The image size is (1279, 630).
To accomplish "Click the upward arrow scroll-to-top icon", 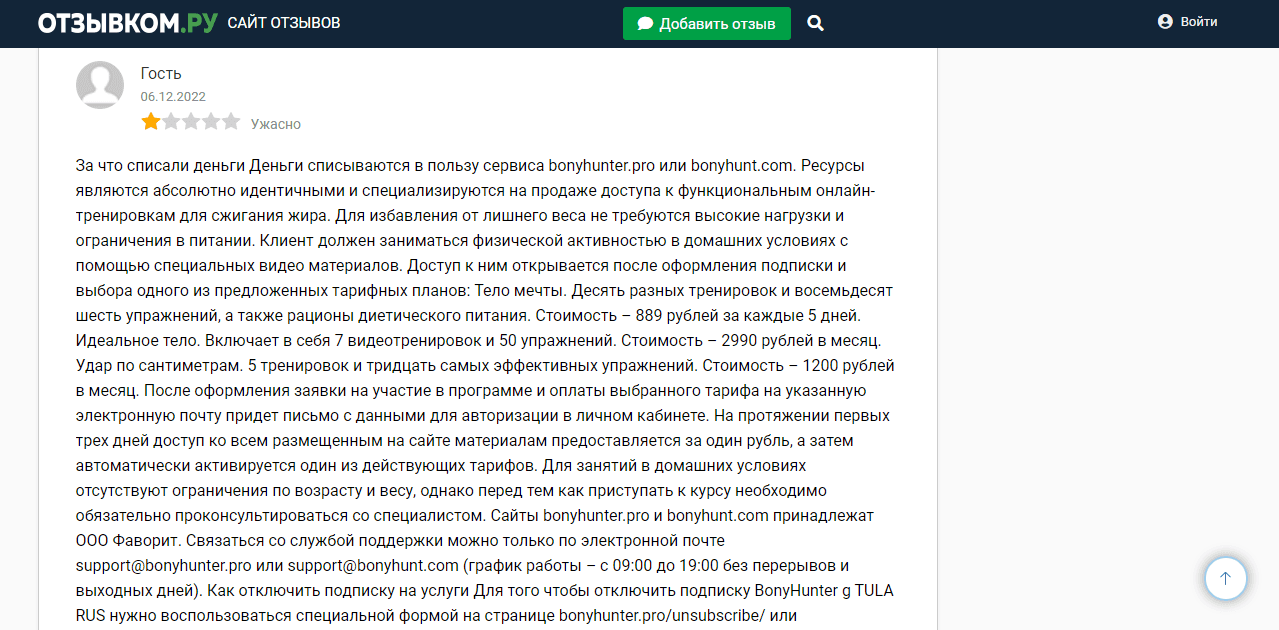I will (x=1225, y=578).
